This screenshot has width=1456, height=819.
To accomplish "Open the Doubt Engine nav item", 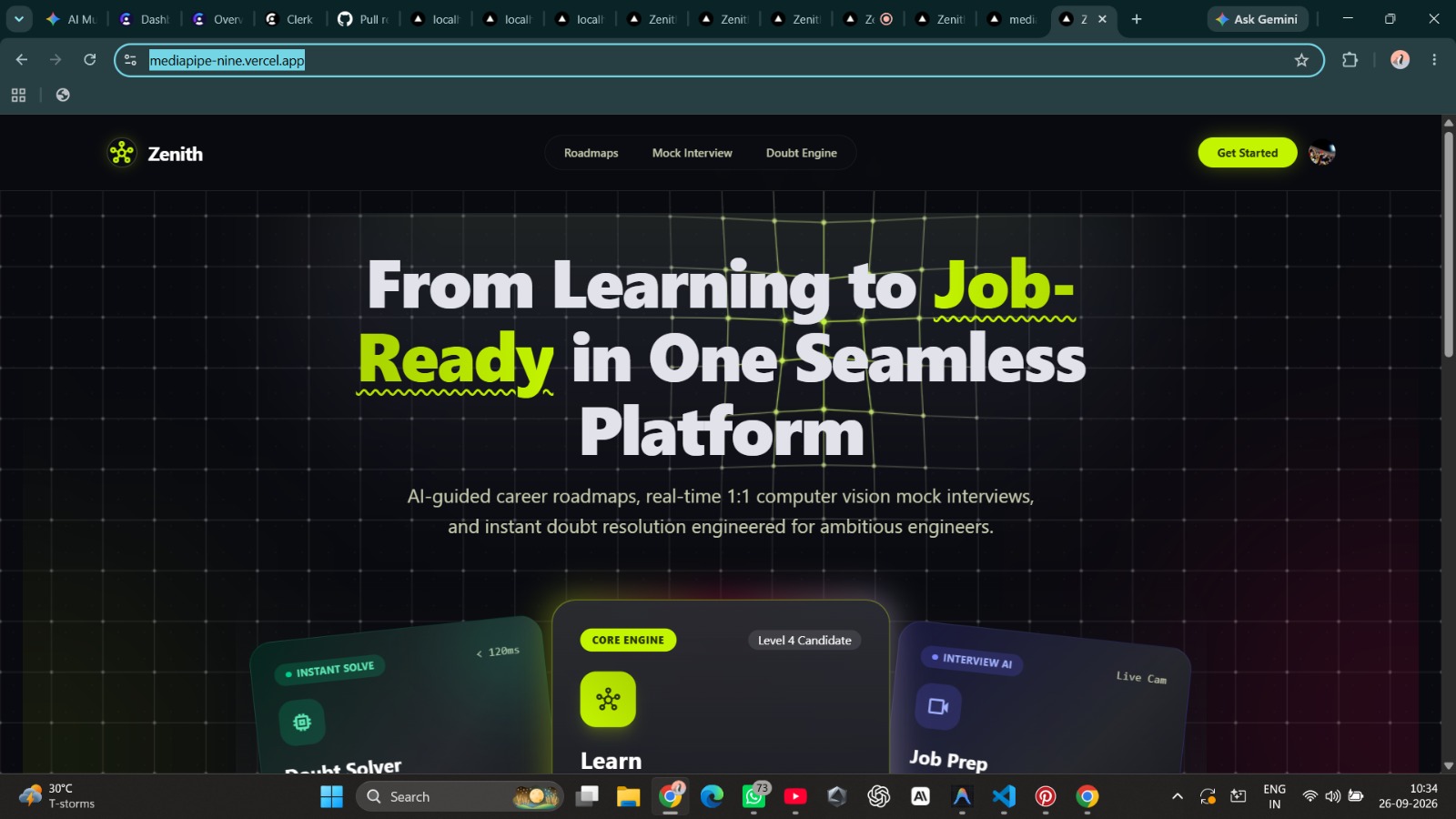I will point(801,153).
